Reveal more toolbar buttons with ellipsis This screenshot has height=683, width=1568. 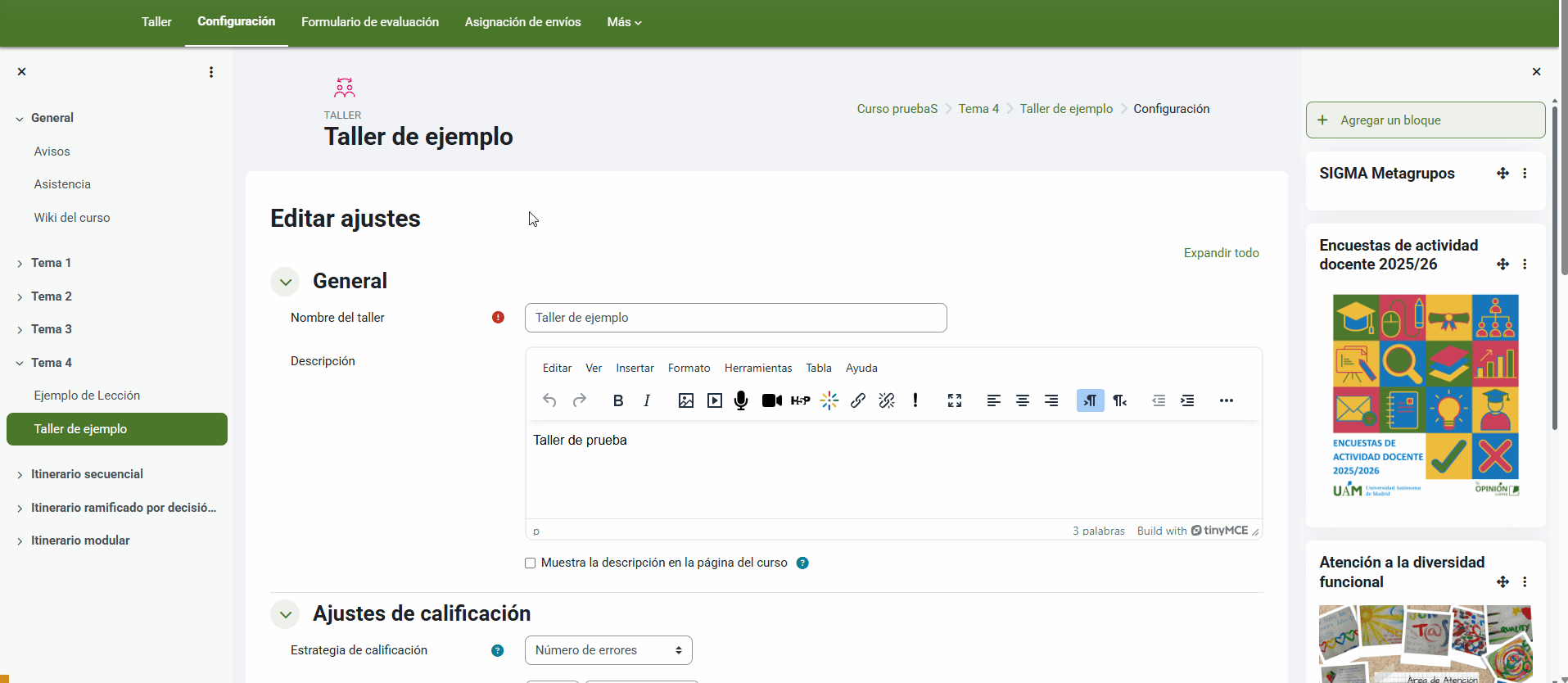(x=1227, y=400)
